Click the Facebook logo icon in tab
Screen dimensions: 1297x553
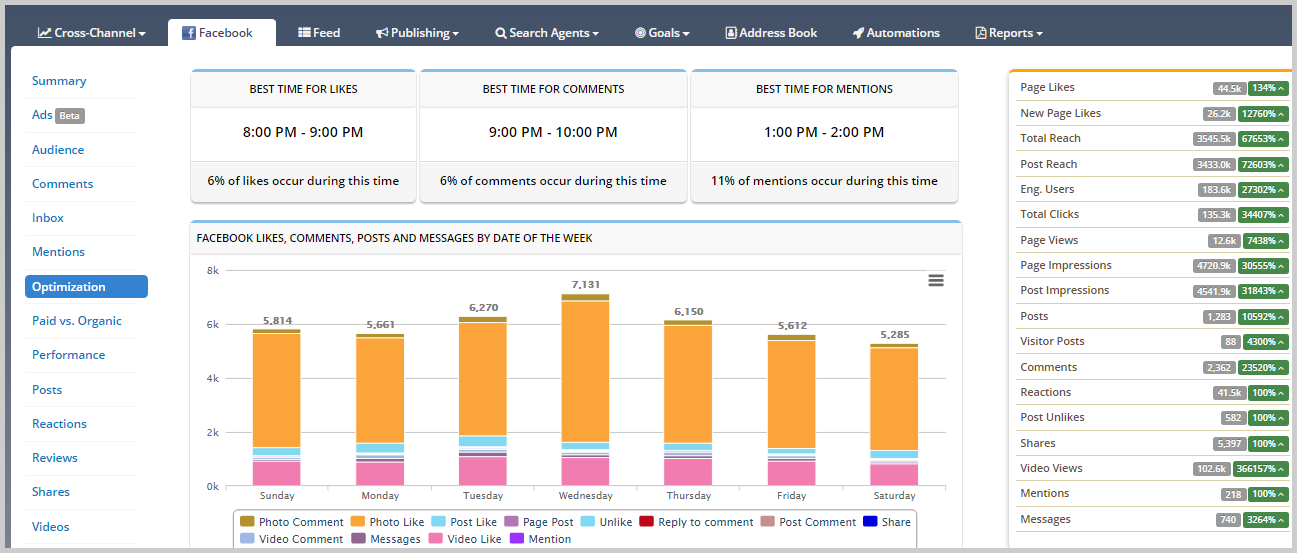click(188, 33)
